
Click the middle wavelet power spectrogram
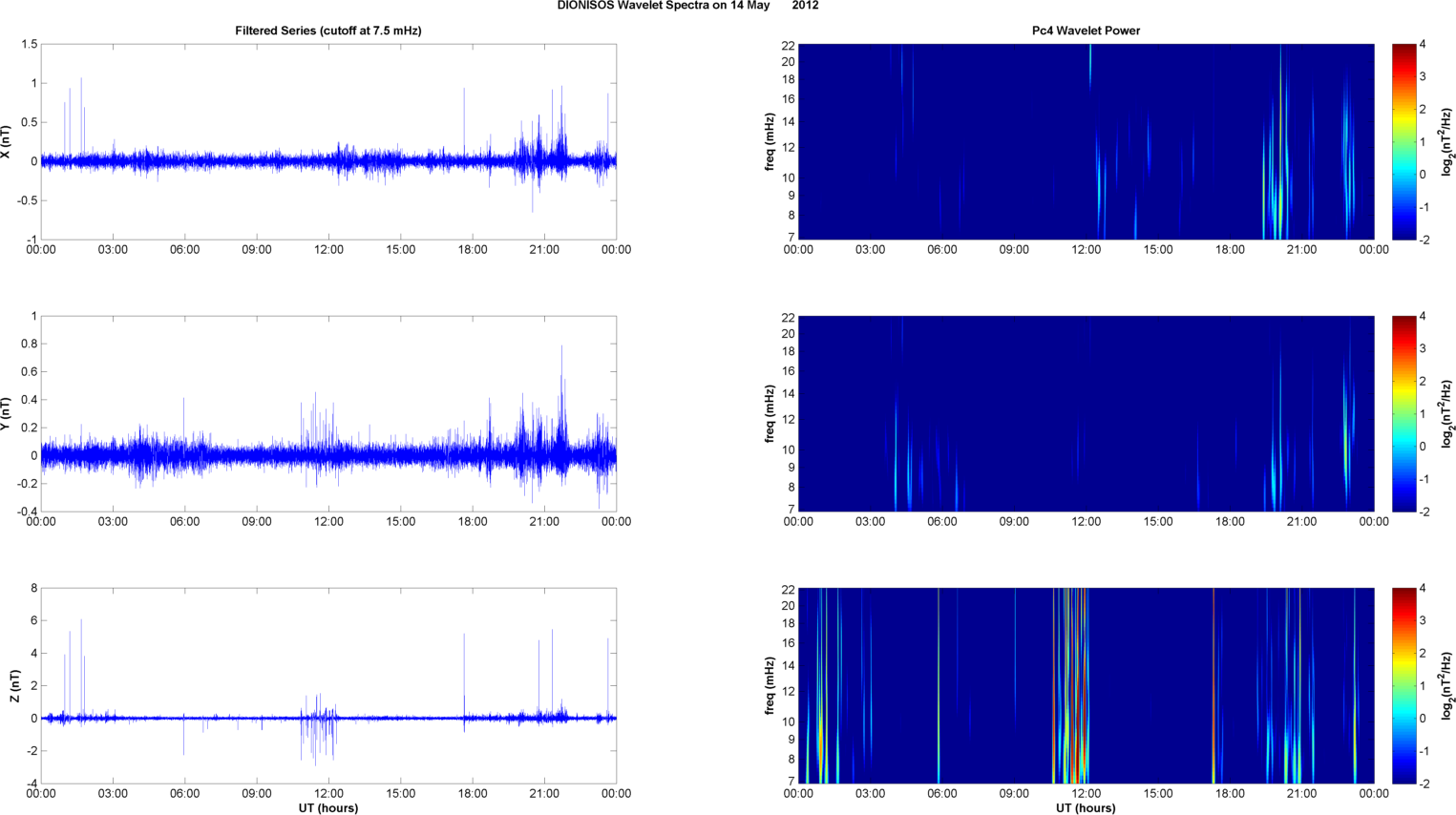(x=1086, y=413)
